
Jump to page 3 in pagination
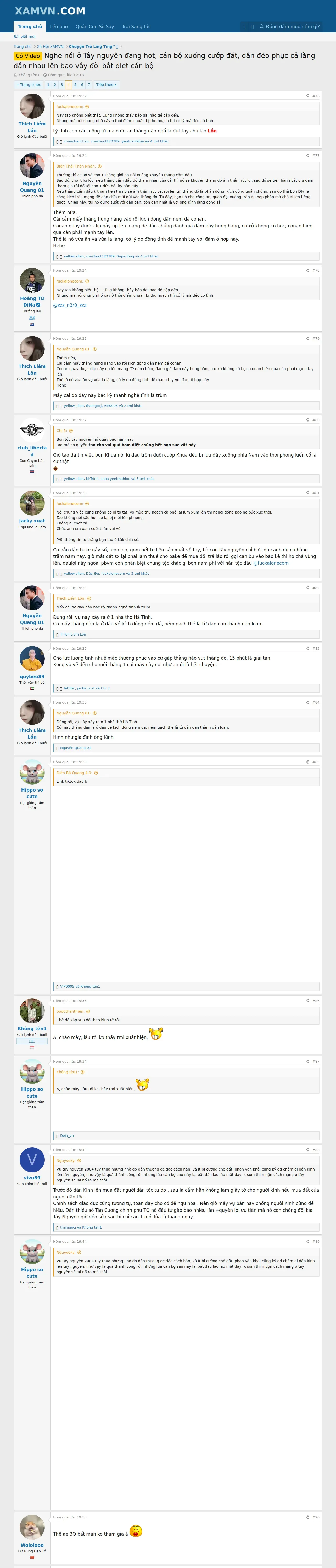61,85
